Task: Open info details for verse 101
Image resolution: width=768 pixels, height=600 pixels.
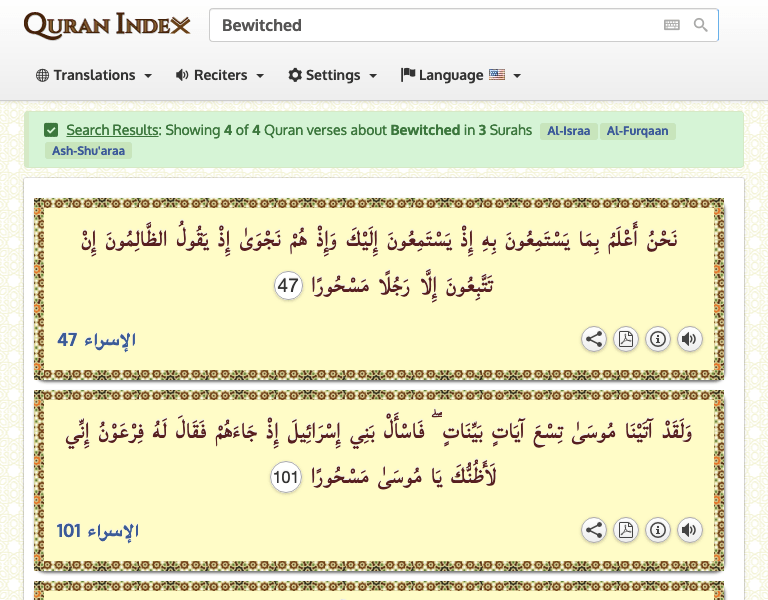Action: 658,530
